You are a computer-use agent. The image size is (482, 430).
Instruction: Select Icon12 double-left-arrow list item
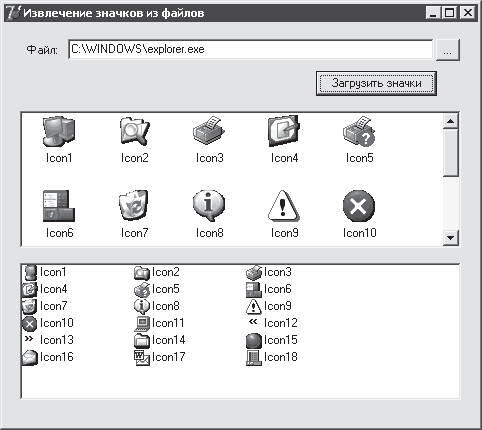(272, 323)
